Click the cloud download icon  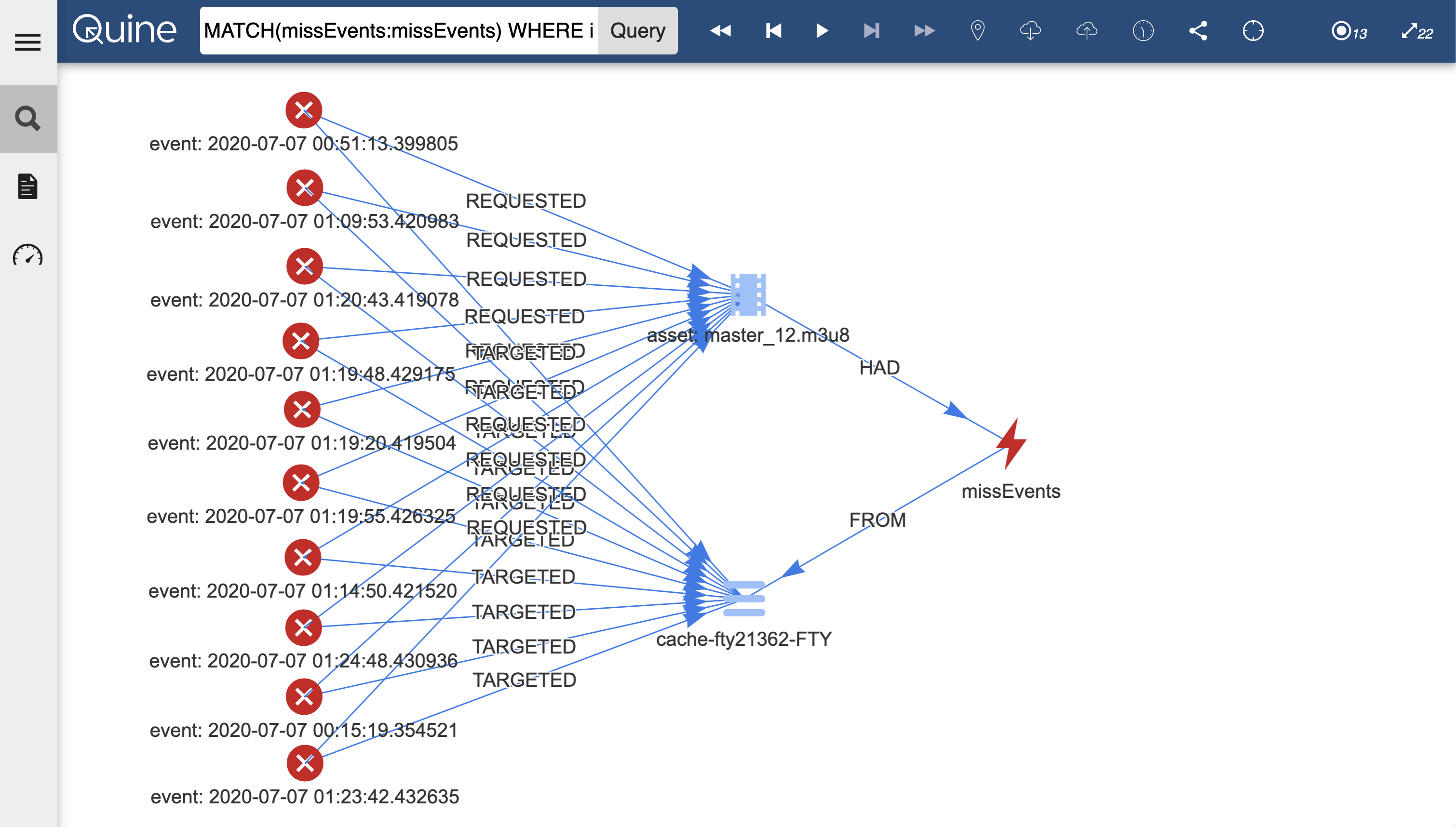click(1030, 31)
